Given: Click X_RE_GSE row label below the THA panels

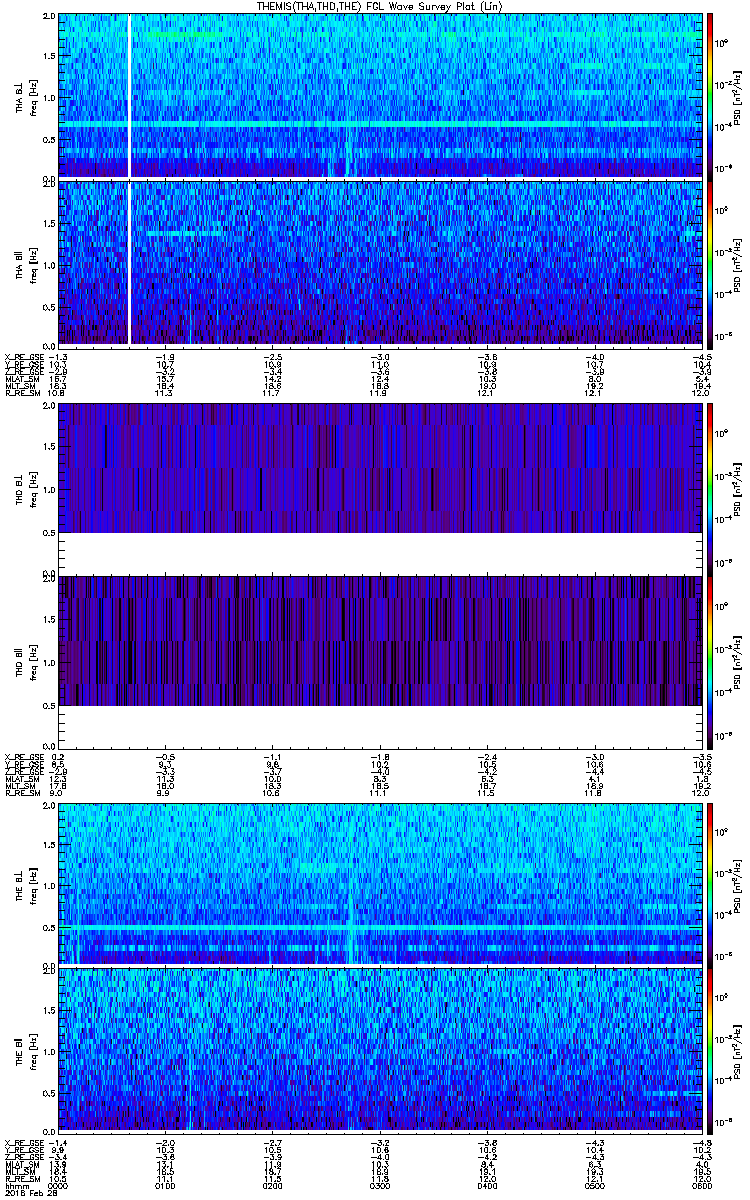Looking at the screenshot, I should (23, 357).
